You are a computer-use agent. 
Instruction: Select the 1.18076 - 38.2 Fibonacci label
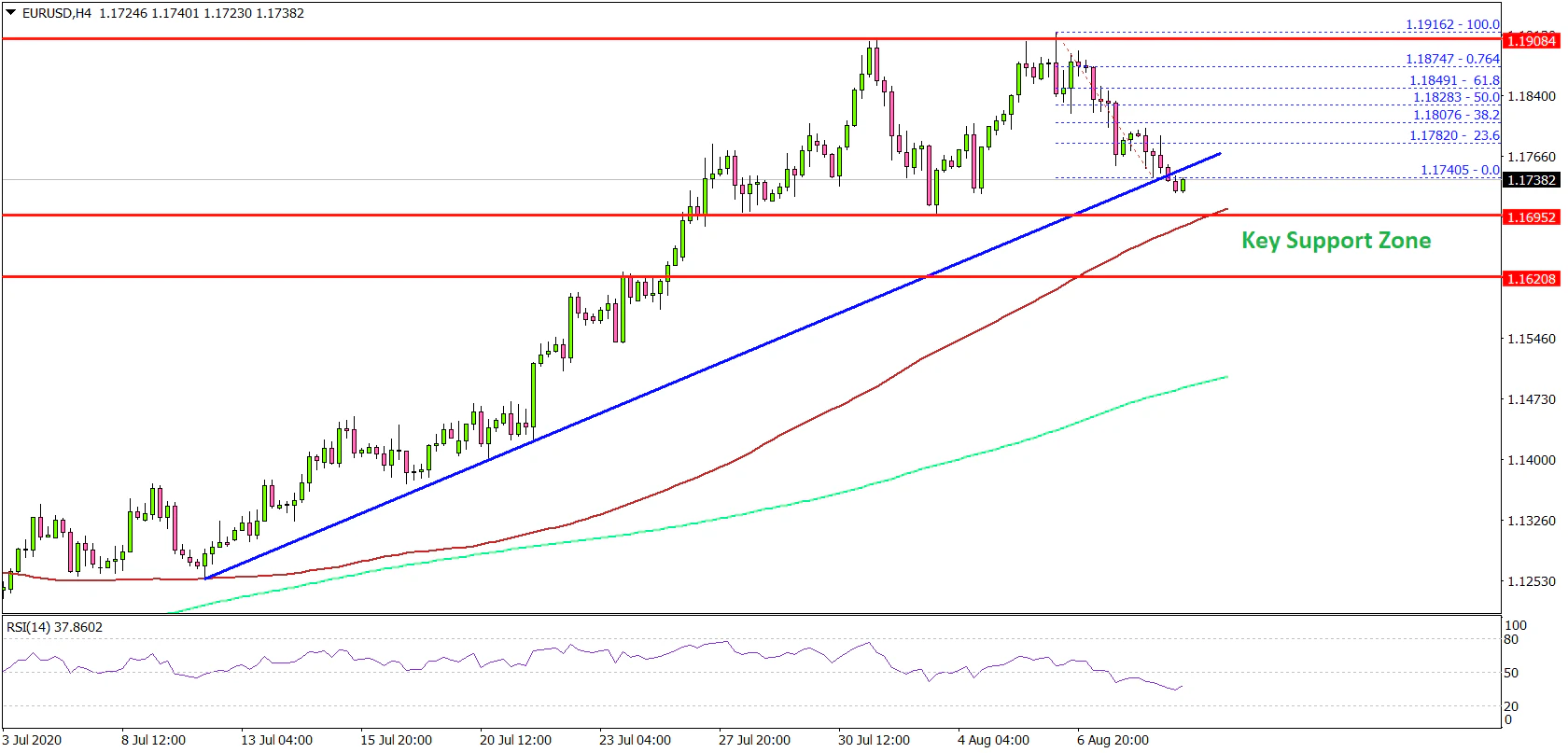click(x=1456, y=115)
